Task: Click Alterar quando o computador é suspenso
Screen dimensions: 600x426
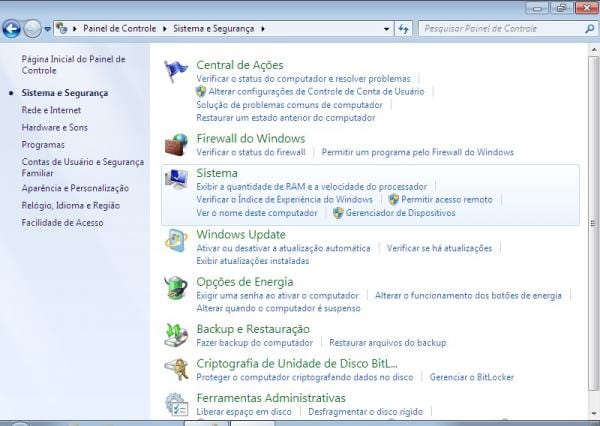Action: pos(278,308)
